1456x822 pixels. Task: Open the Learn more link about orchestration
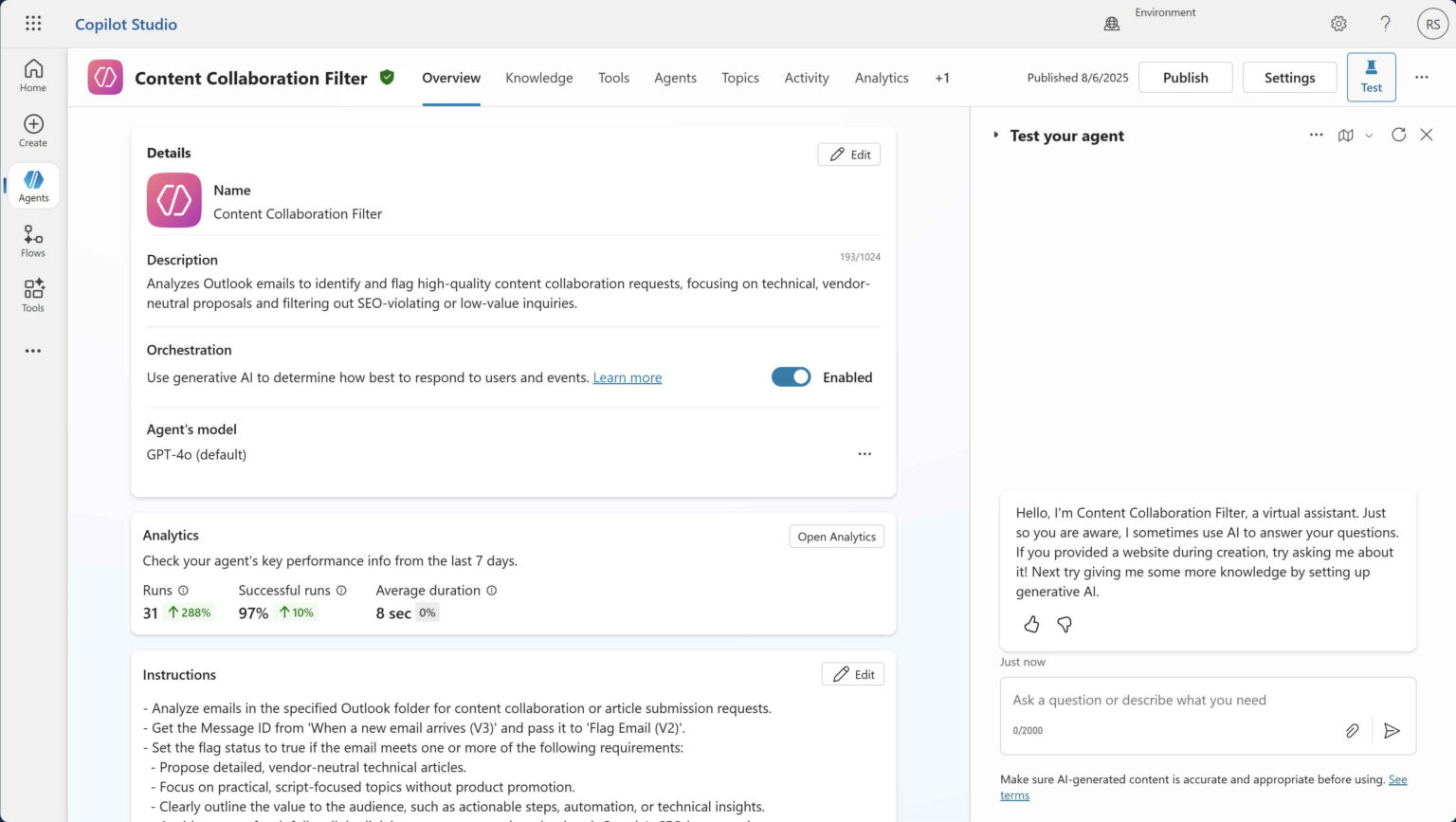627,376
